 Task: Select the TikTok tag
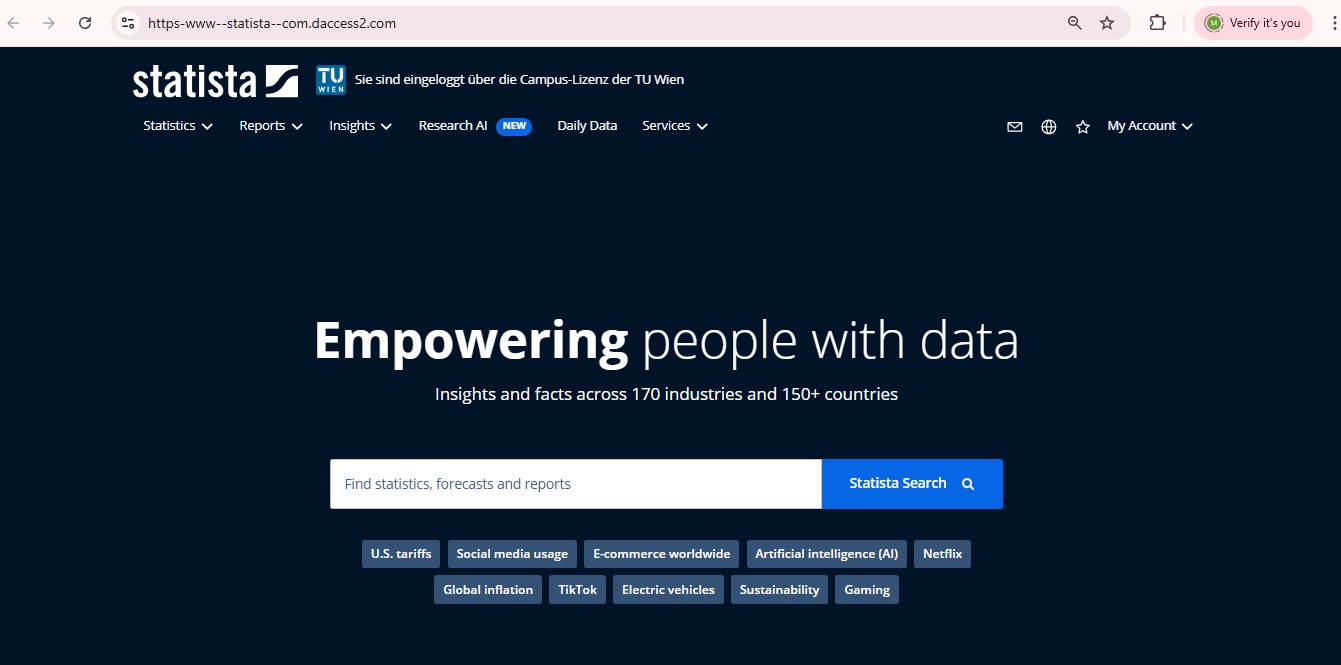click(577, 590)
